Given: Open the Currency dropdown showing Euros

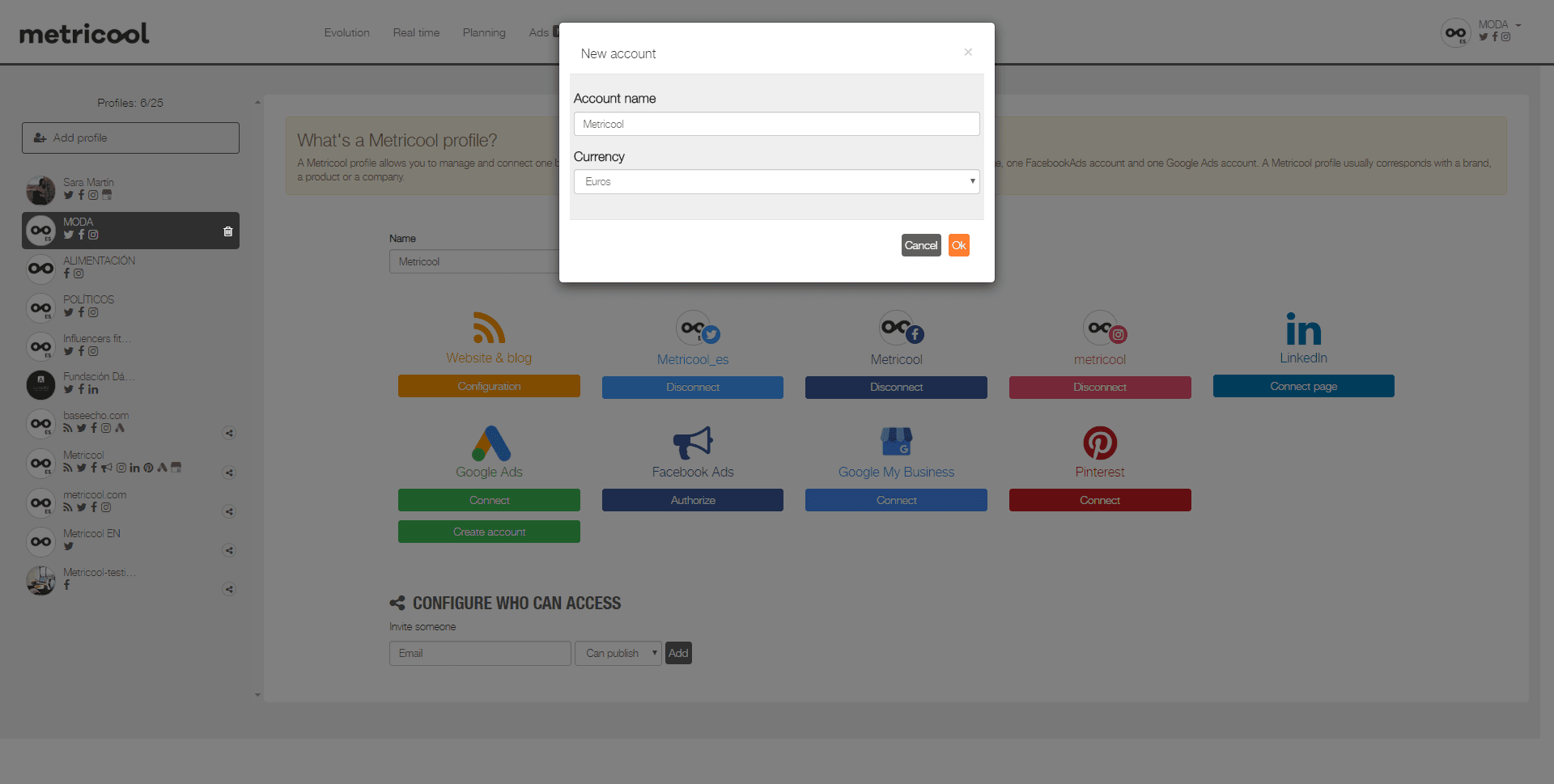Looking at the screenshot, I should pyautogui.click(x=776, y=181).
